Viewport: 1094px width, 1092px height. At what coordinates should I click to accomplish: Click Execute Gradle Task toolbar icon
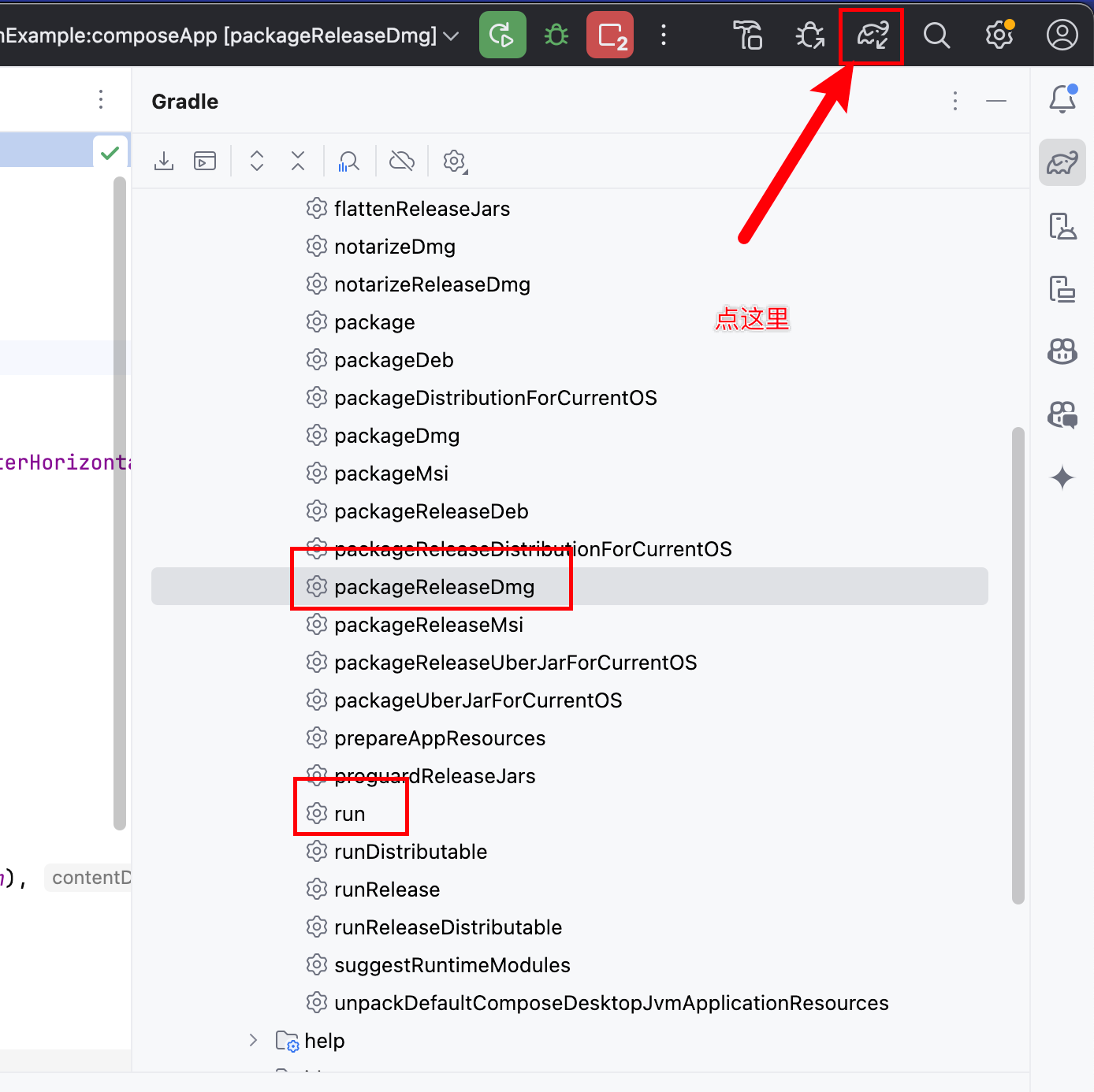[x=205, y=161]
